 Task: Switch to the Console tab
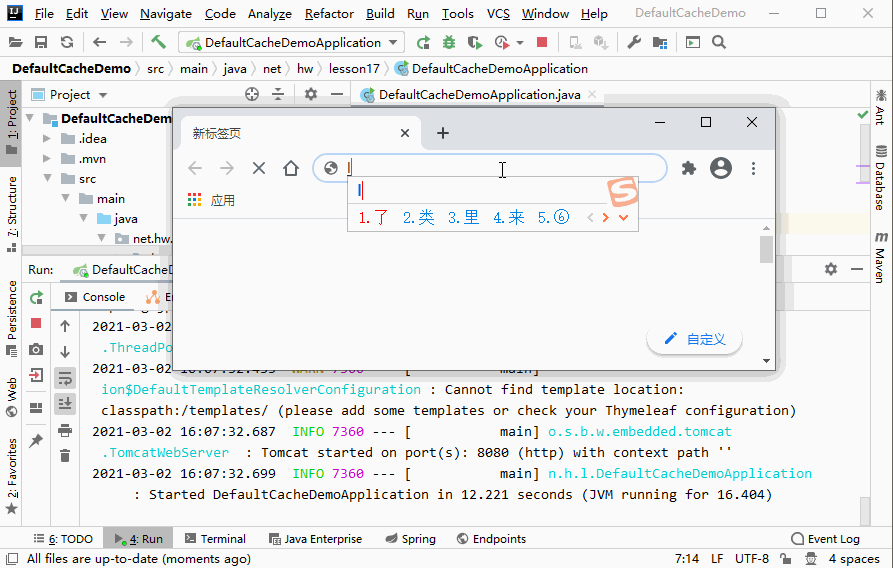point(95,297)
